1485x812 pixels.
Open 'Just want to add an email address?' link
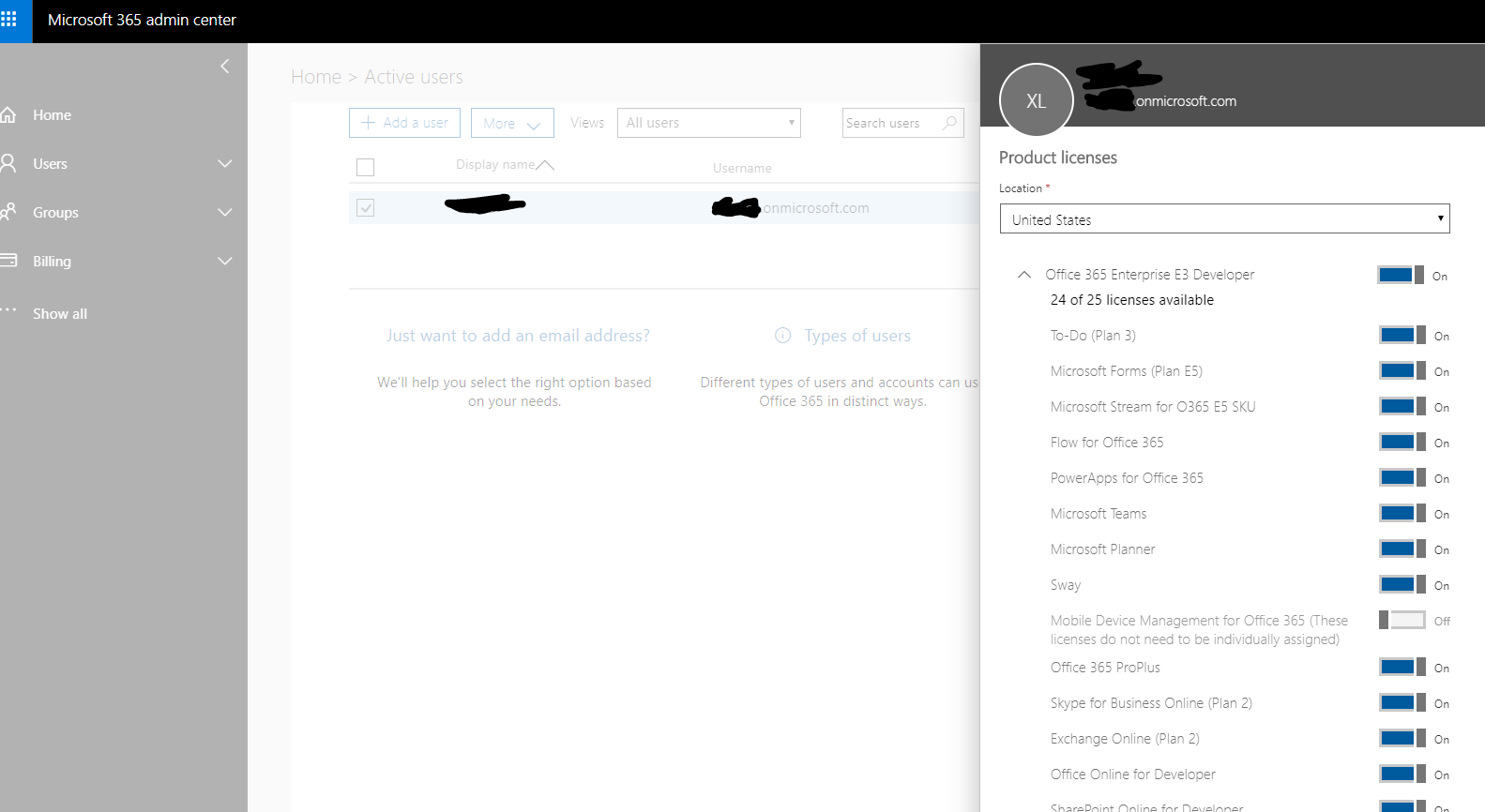[518, 336]
